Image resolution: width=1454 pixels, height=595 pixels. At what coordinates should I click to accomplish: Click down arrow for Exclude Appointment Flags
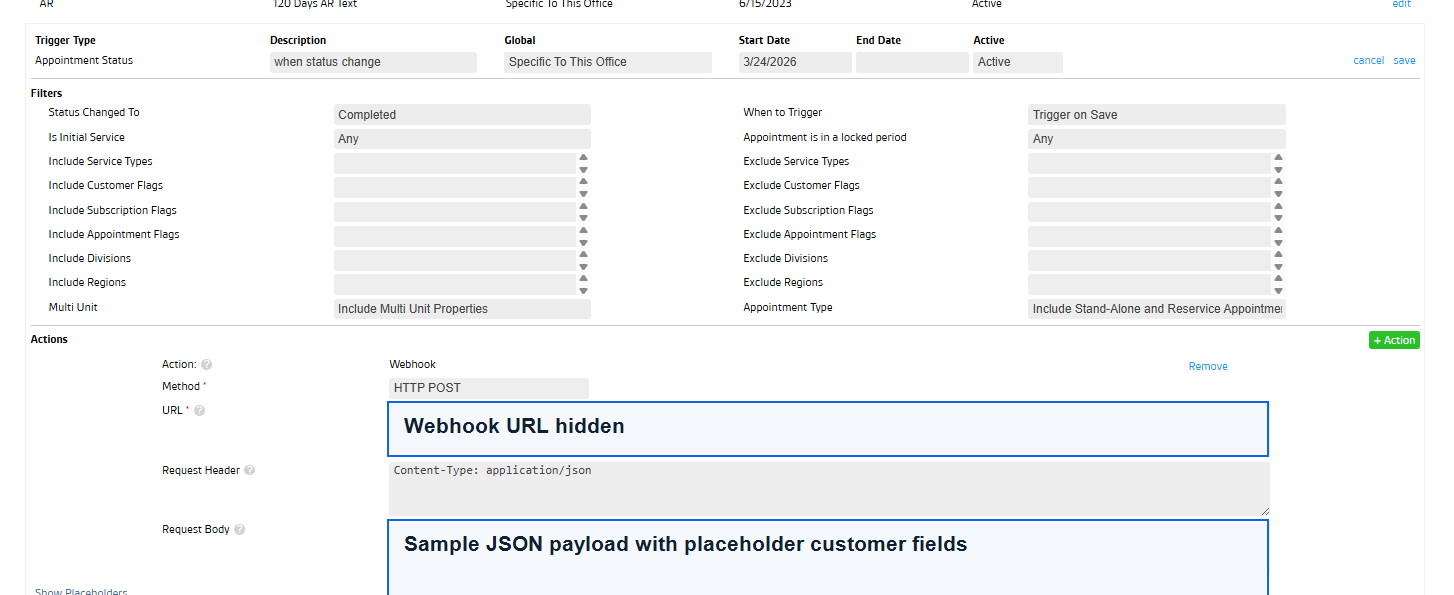pyautogui.click(x=1278, y=243)
